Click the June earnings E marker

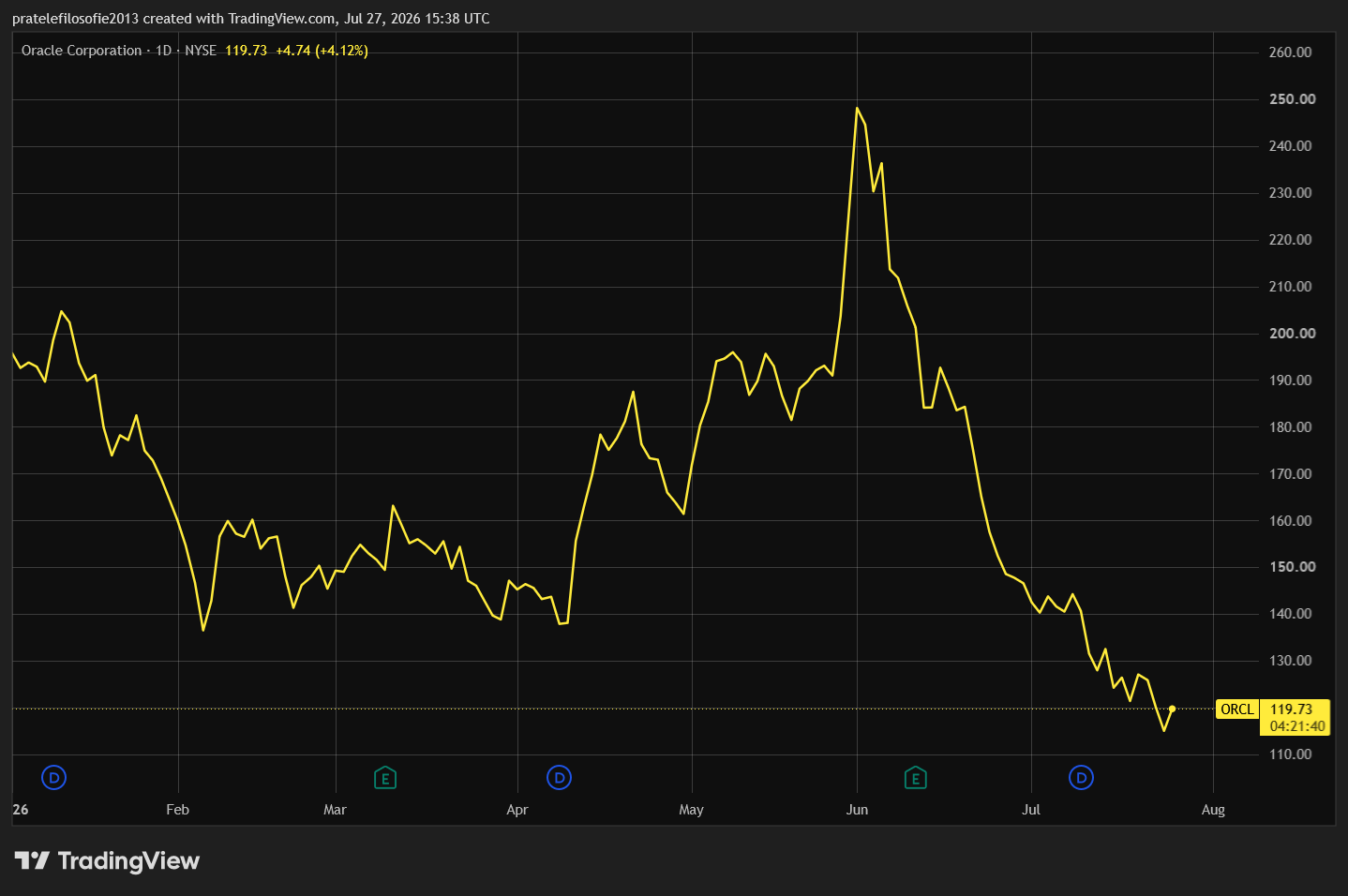click(x=915, y=777)
